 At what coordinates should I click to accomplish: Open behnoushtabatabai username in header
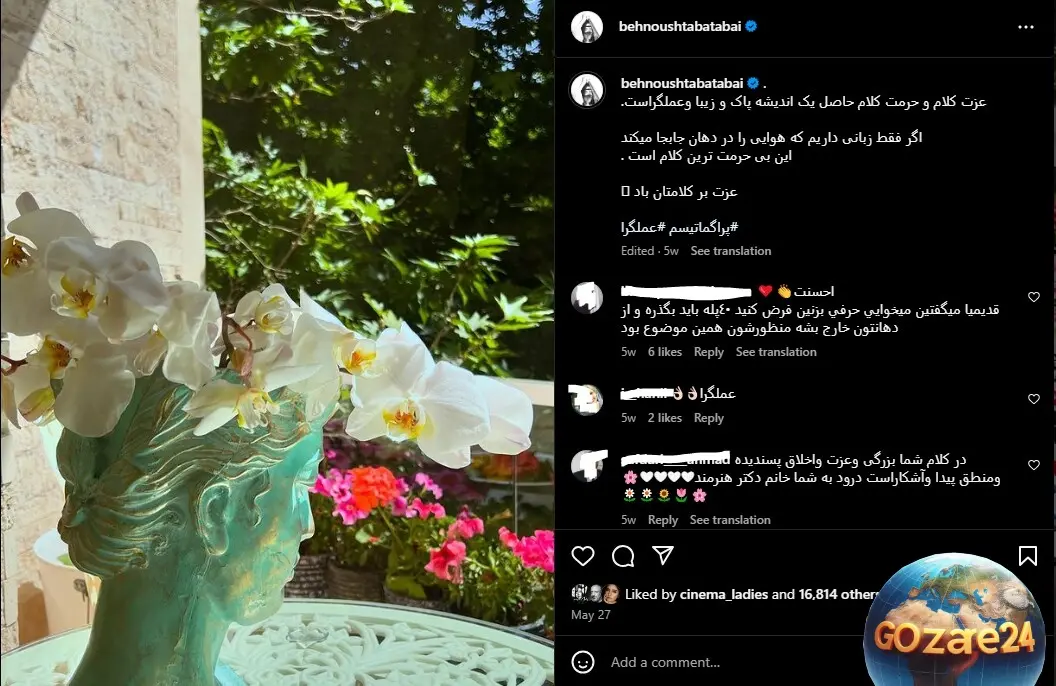680,26
